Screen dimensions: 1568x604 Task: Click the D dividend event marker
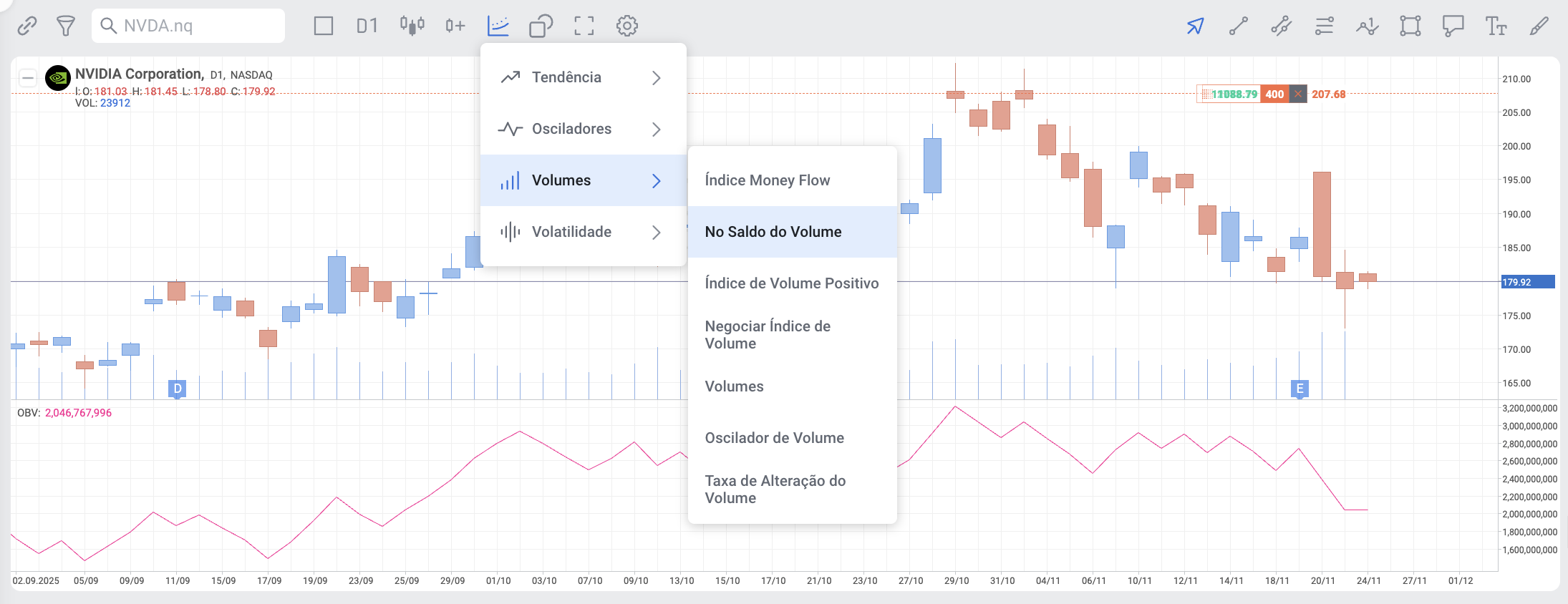coord(178,389)
